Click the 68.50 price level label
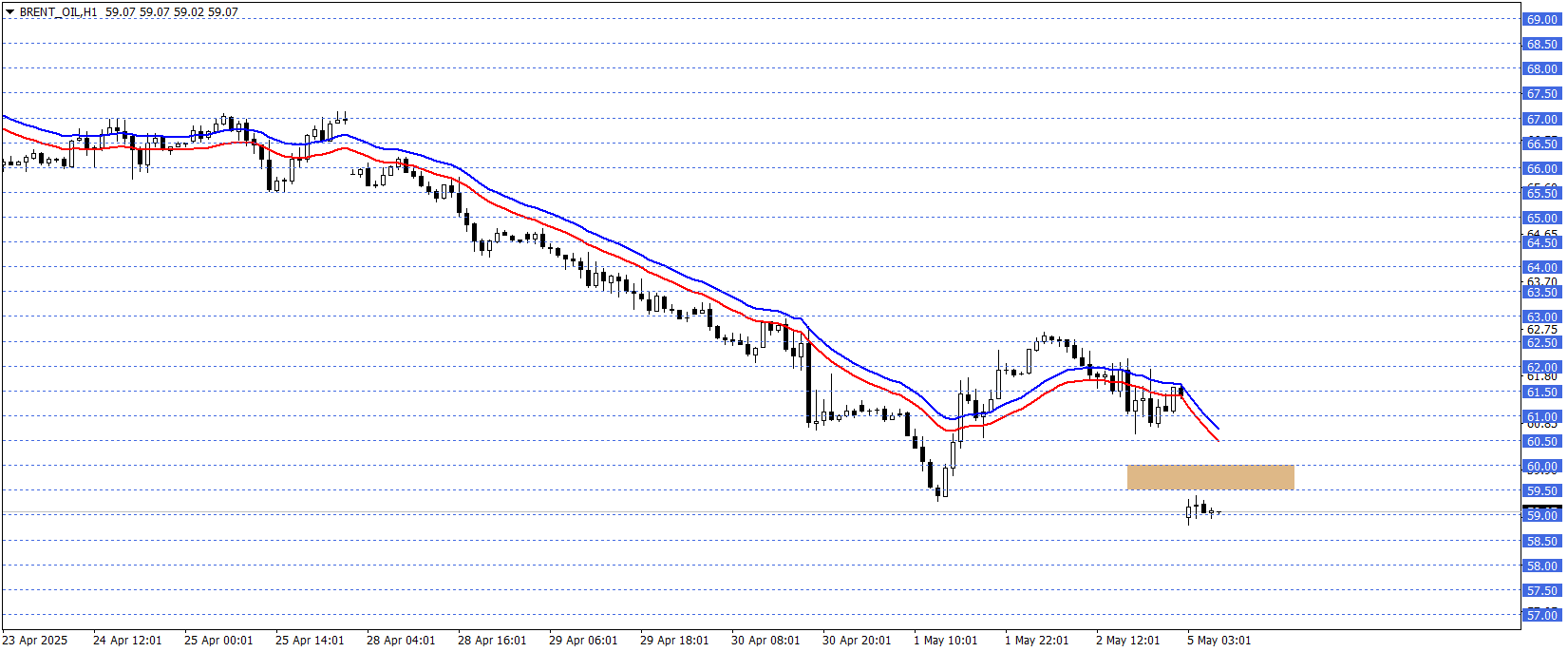The height and width of the screenshot is (652, 1568). coord(1541,44)
